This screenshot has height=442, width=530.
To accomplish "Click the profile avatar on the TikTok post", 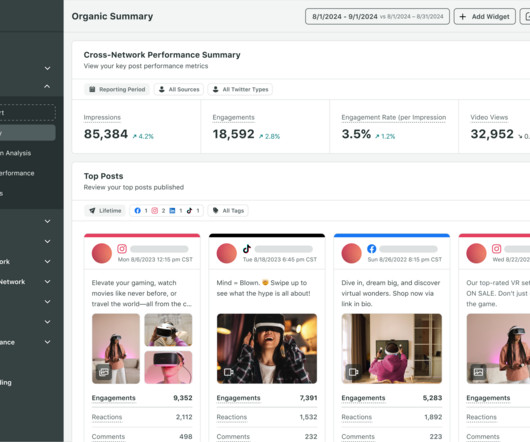I will click(x=226, y=253).
